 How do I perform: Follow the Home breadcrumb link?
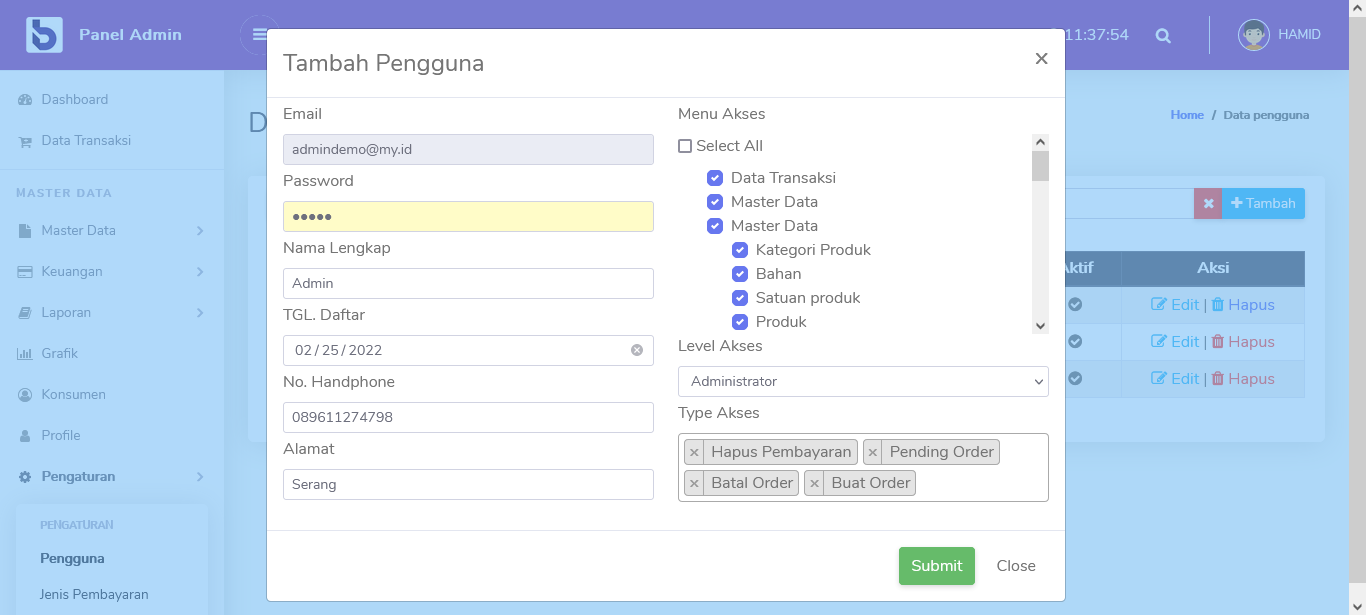click(x=1187, y=115)
